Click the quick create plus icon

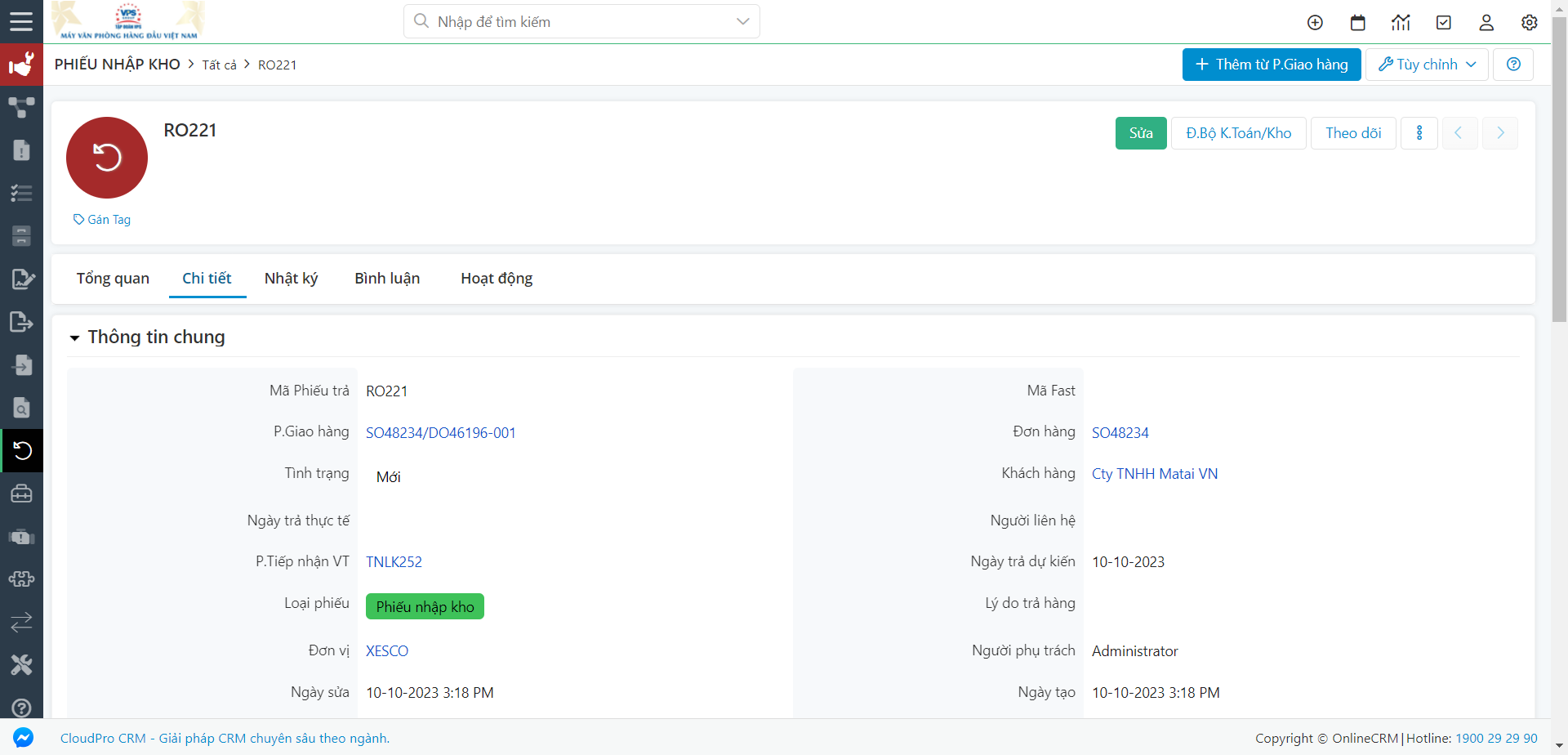click(x=1315, y=23)
